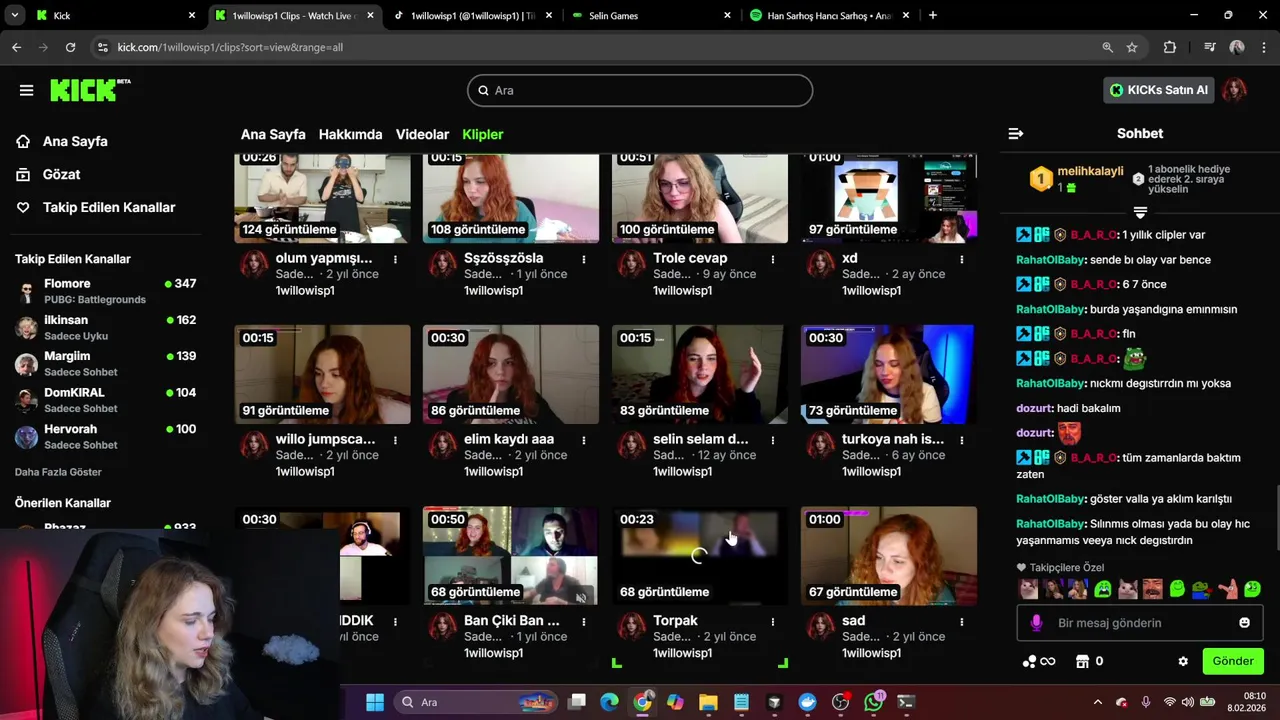Expand Daha Fazla Göster channels
Viewport: 1280px width, 720px height.
(58, 472)
